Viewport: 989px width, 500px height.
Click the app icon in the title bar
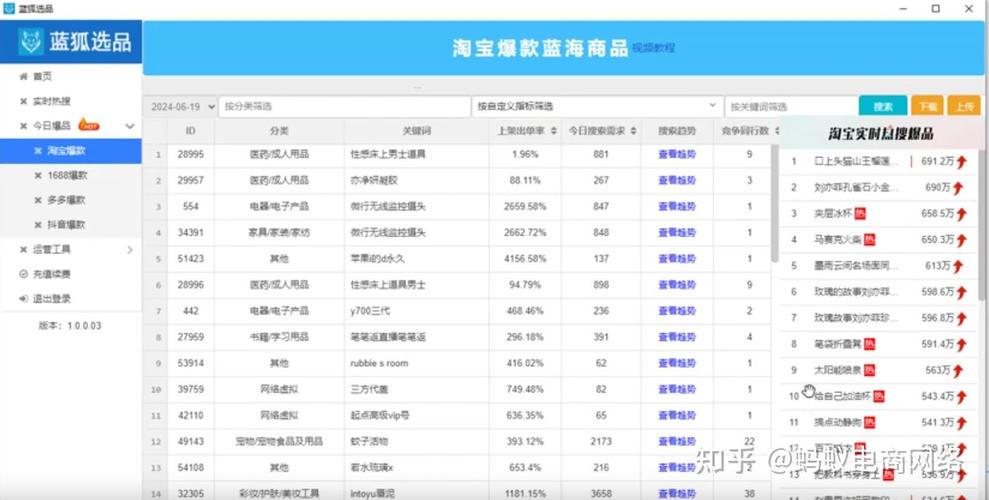coord(9,9)
